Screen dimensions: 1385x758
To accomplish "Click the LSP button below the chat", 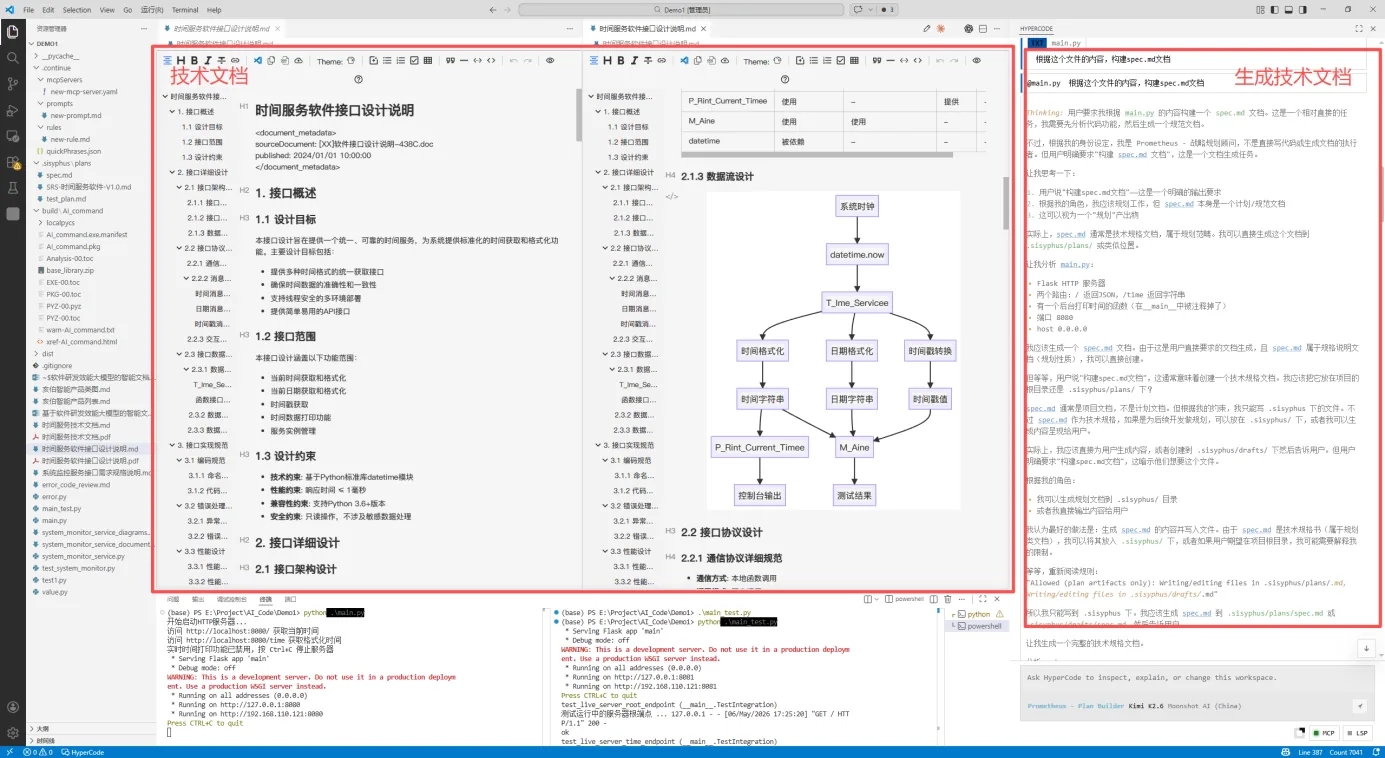I will pos(1357,733).
